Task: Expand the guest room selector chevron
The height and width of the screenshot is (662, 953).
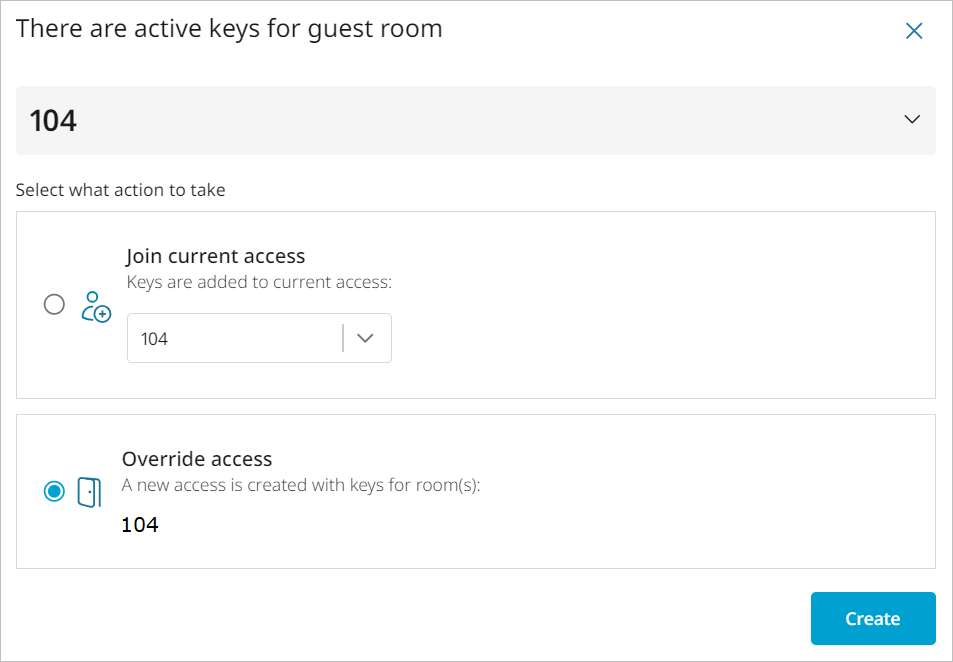Action: click(x=911, y=120)
